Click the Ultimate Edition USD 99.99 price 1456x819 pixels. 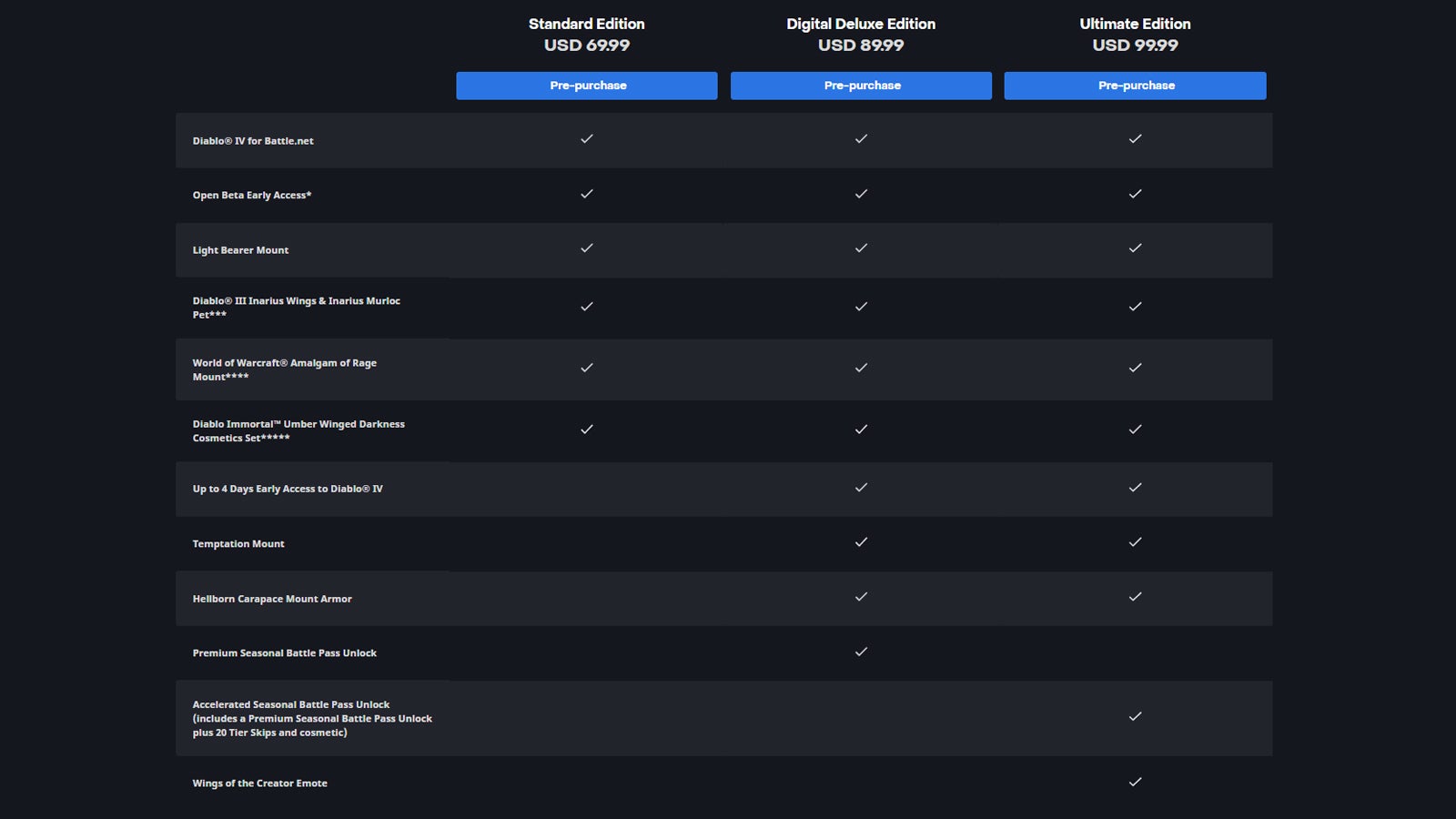pyautogui.click(x=1135, y=45)
